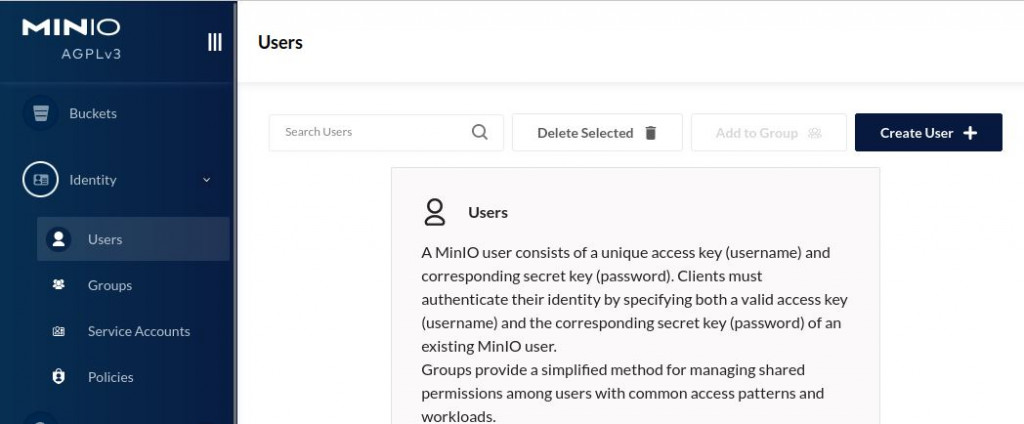Click the Groups icon in sidebar

(x=58, y=285)
